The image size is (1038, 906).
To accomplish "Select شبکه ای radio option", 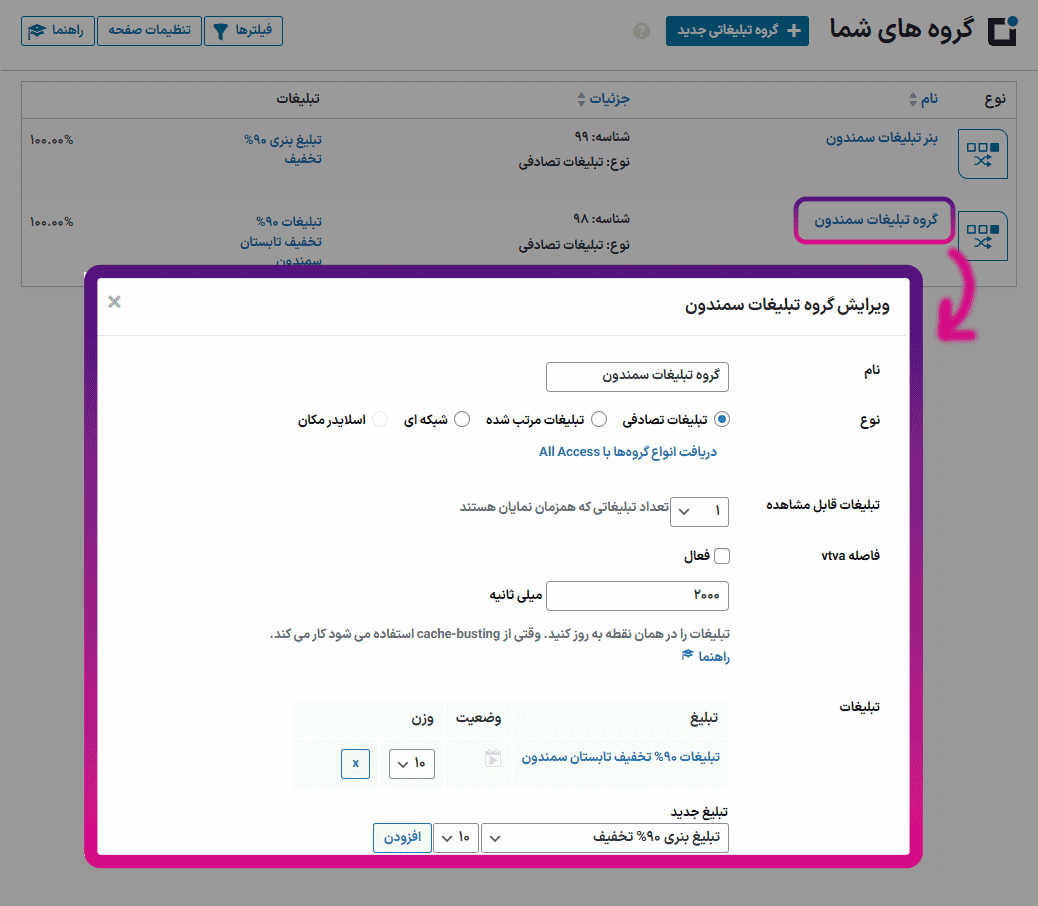I will coord(462,420).
